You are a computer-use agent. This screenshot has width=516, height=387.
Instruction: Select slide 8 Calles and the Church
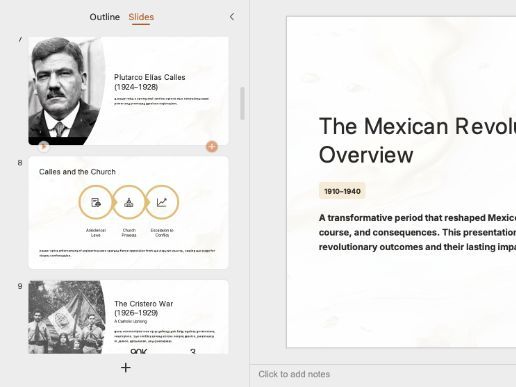click(x=128, y=212)
